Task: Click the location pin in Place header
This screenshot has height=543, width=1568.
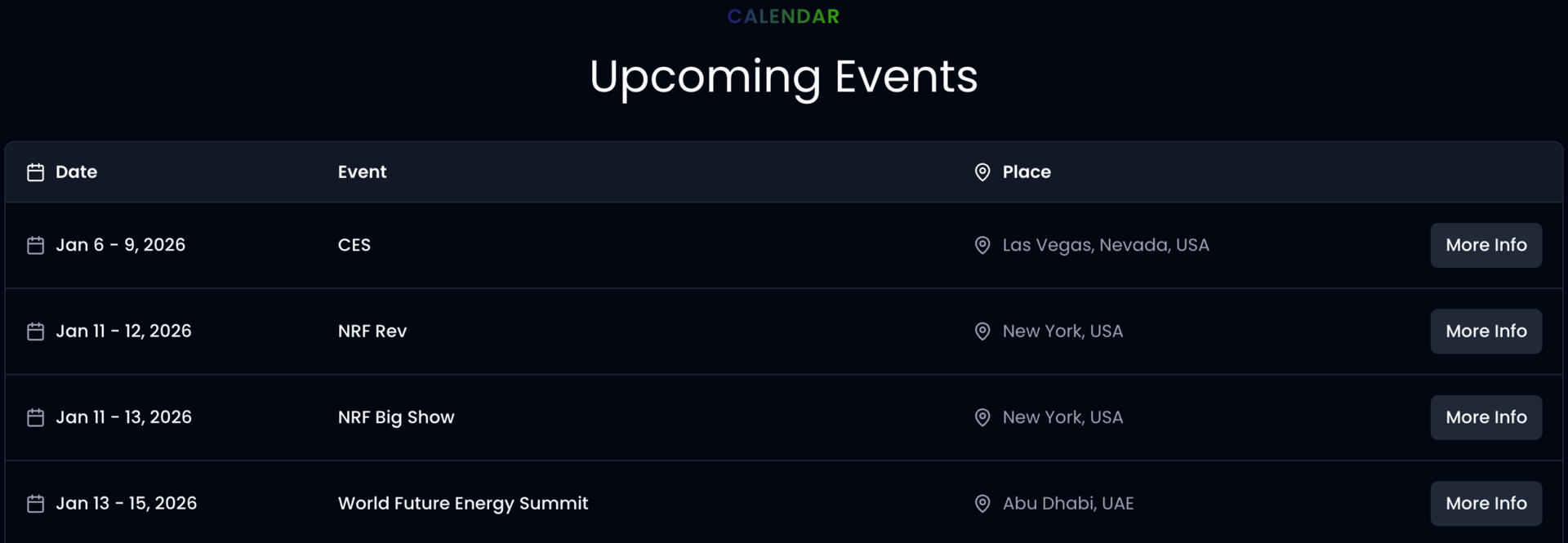Action: tap(982, 172)
